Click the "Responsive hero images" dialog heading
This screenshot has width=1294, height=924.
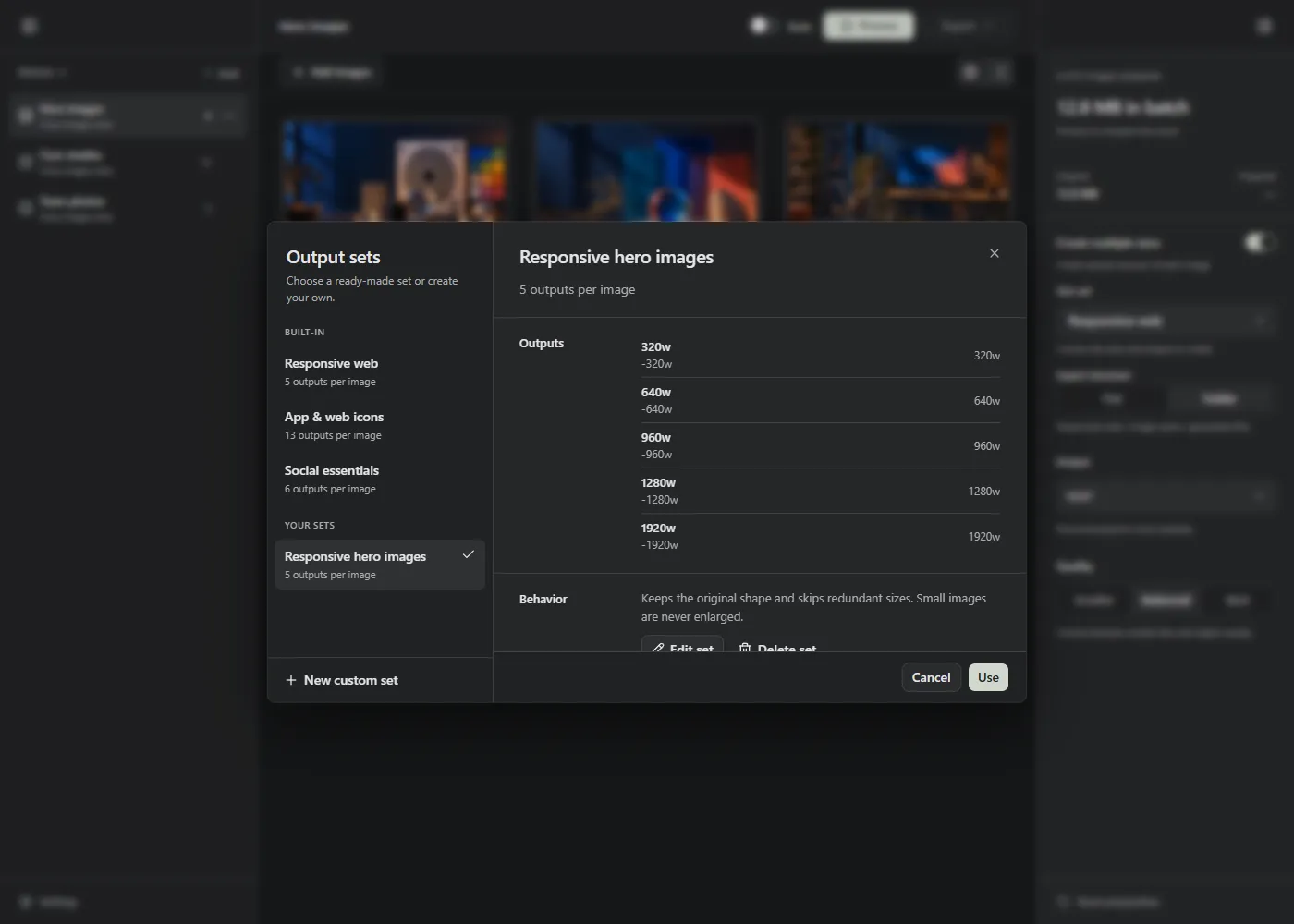click(x=616, y=257)
